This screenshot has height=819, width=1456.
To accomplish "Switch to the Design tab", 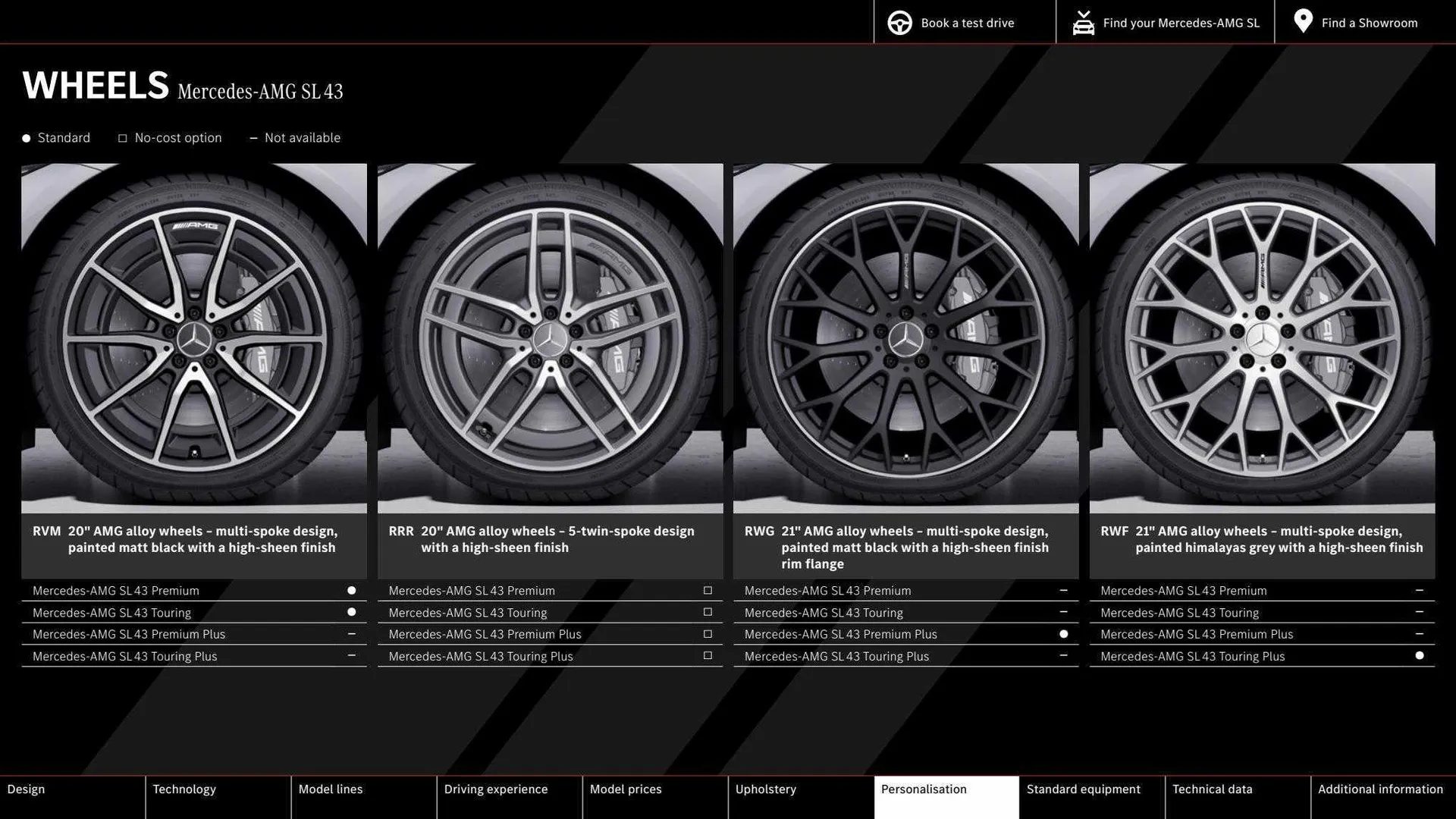I will [x=26, y=789].
